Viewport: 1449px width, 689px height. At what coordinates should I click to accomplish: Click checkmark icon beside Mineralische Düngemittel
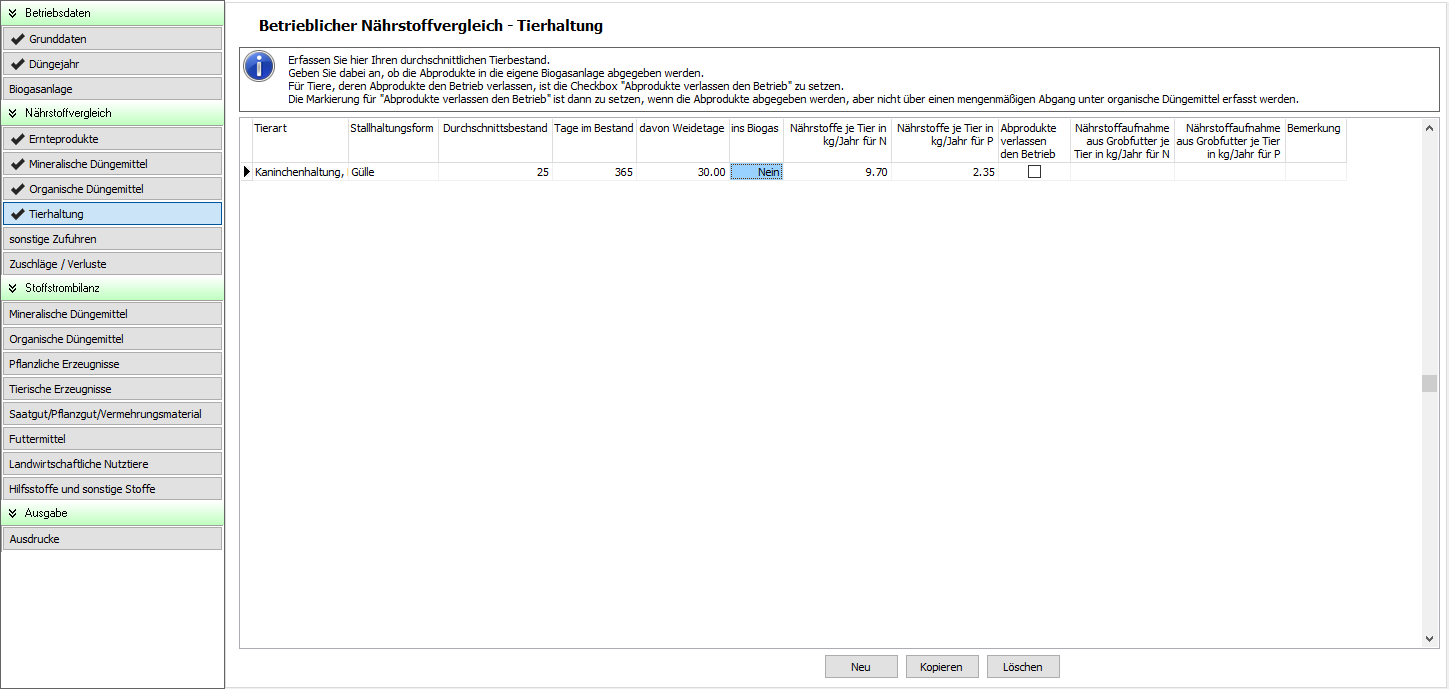tap(18, 164)
